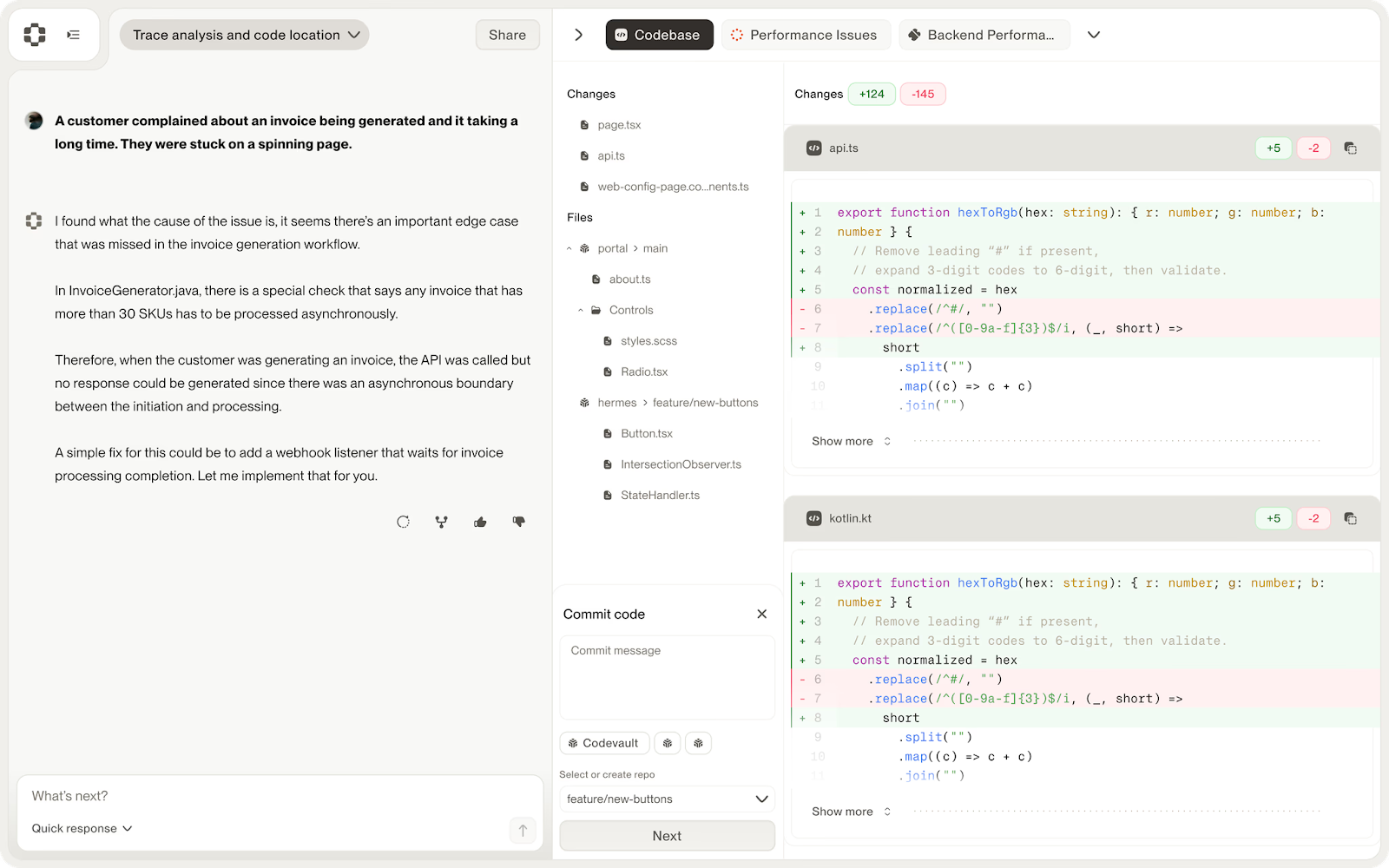The image size is (1389, 868).
Task: Click the Share button
Action: 507,35
